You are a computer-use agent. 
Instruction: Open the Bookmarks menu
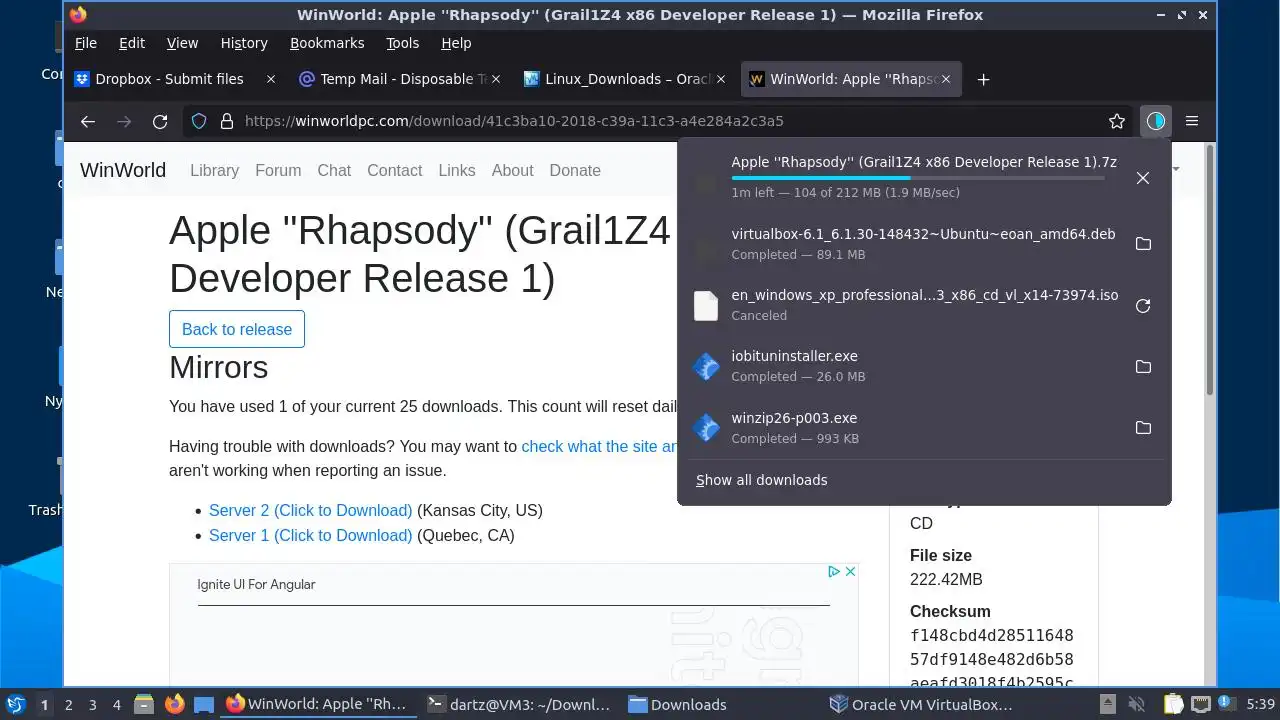point(327,43)
